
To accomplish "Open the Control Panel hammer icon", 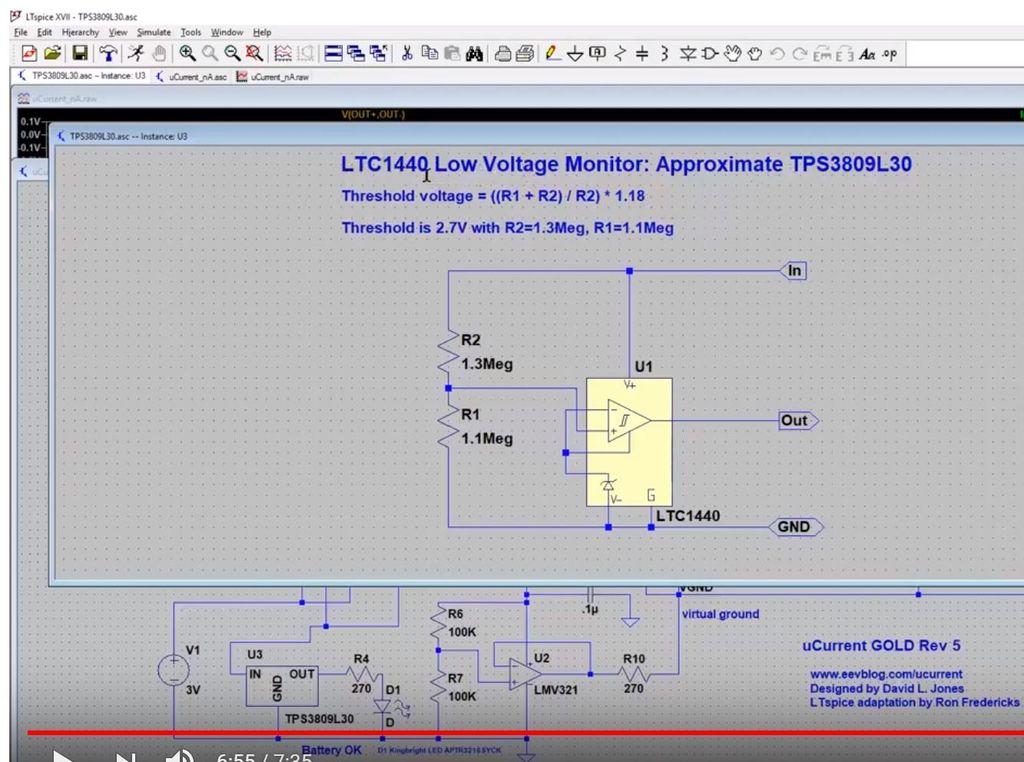I will [108, 54].
